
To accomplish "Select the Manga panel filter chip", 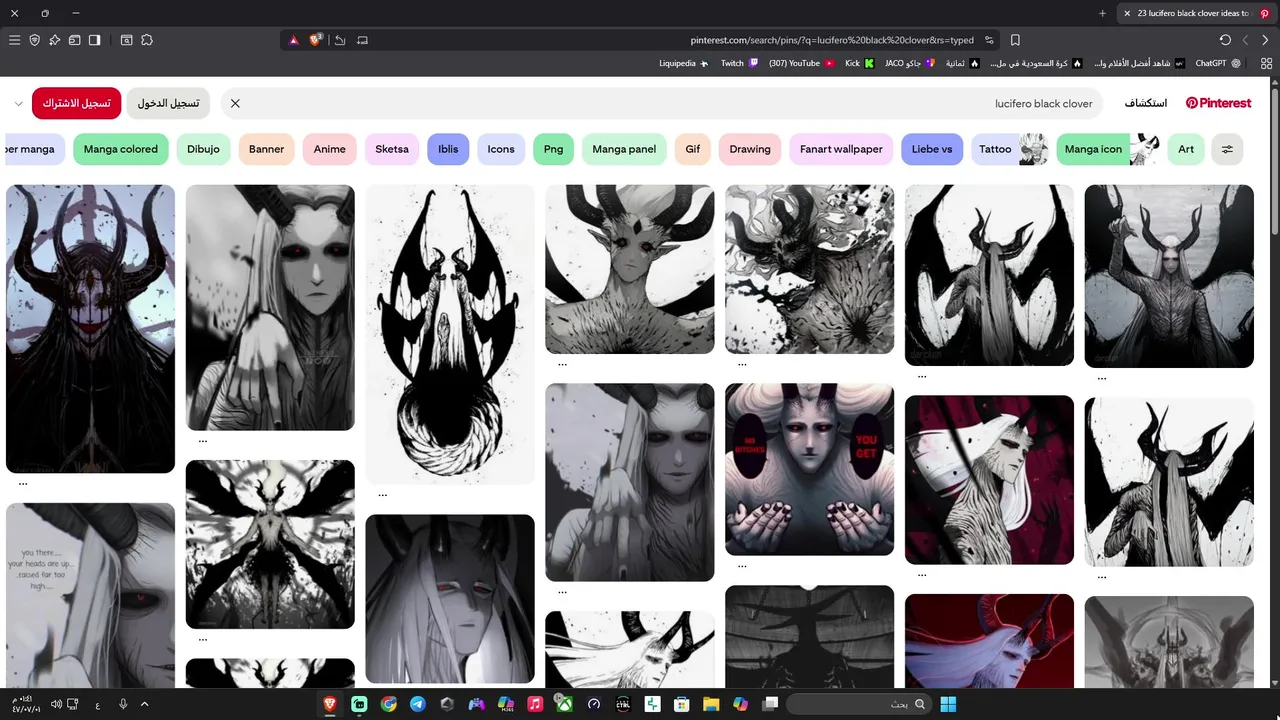I will pyautogui.click(x=624, y=149).
